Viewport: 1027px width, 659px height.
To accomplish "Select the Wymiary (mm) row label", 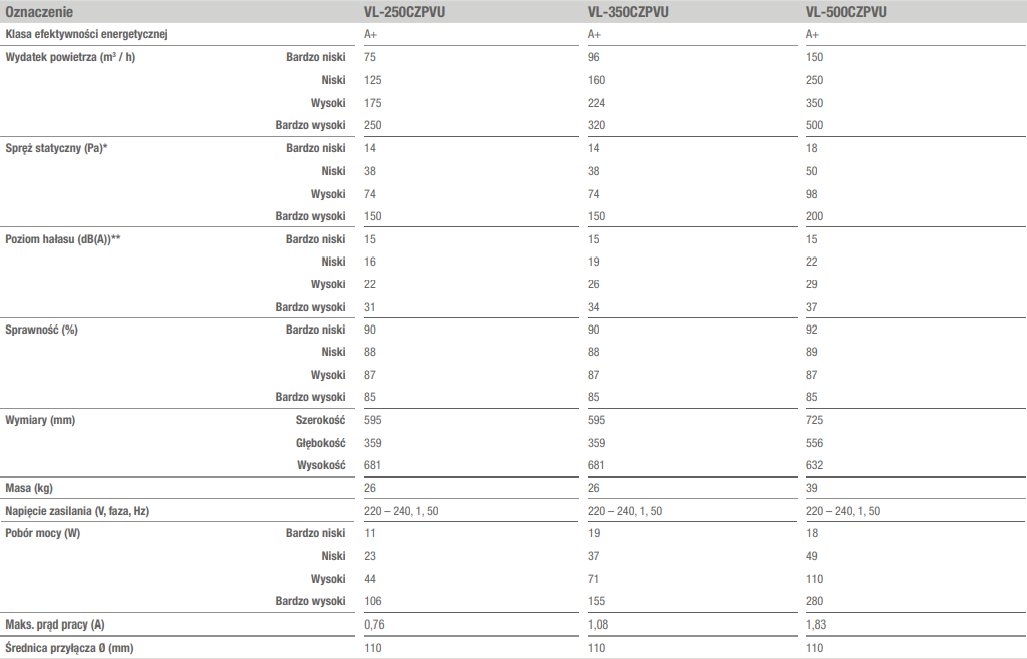I will pos(40,420).
